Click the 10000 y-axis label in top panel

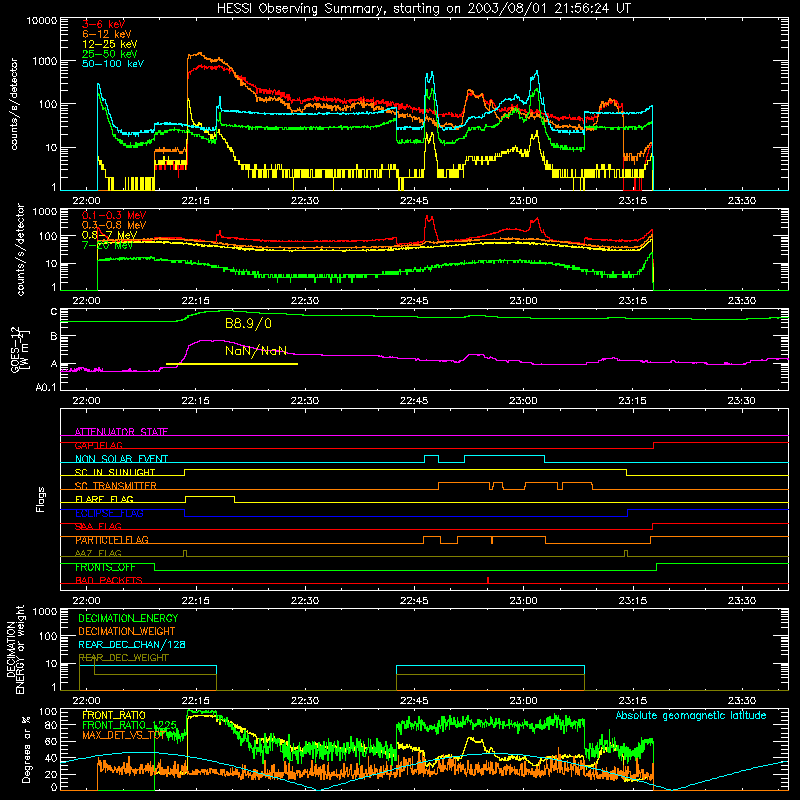pyautogui.click(x=41, y=21)
